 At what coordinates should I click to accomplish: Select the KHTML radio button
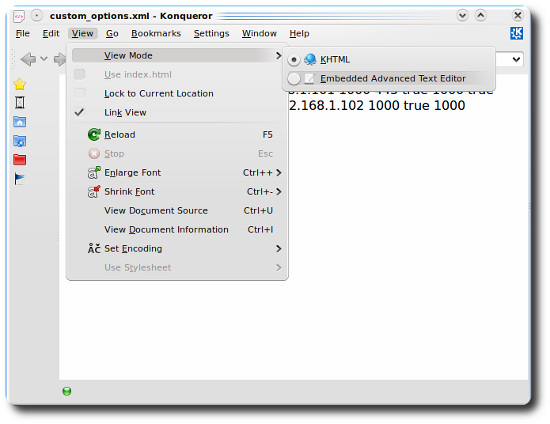pos(294,60)
